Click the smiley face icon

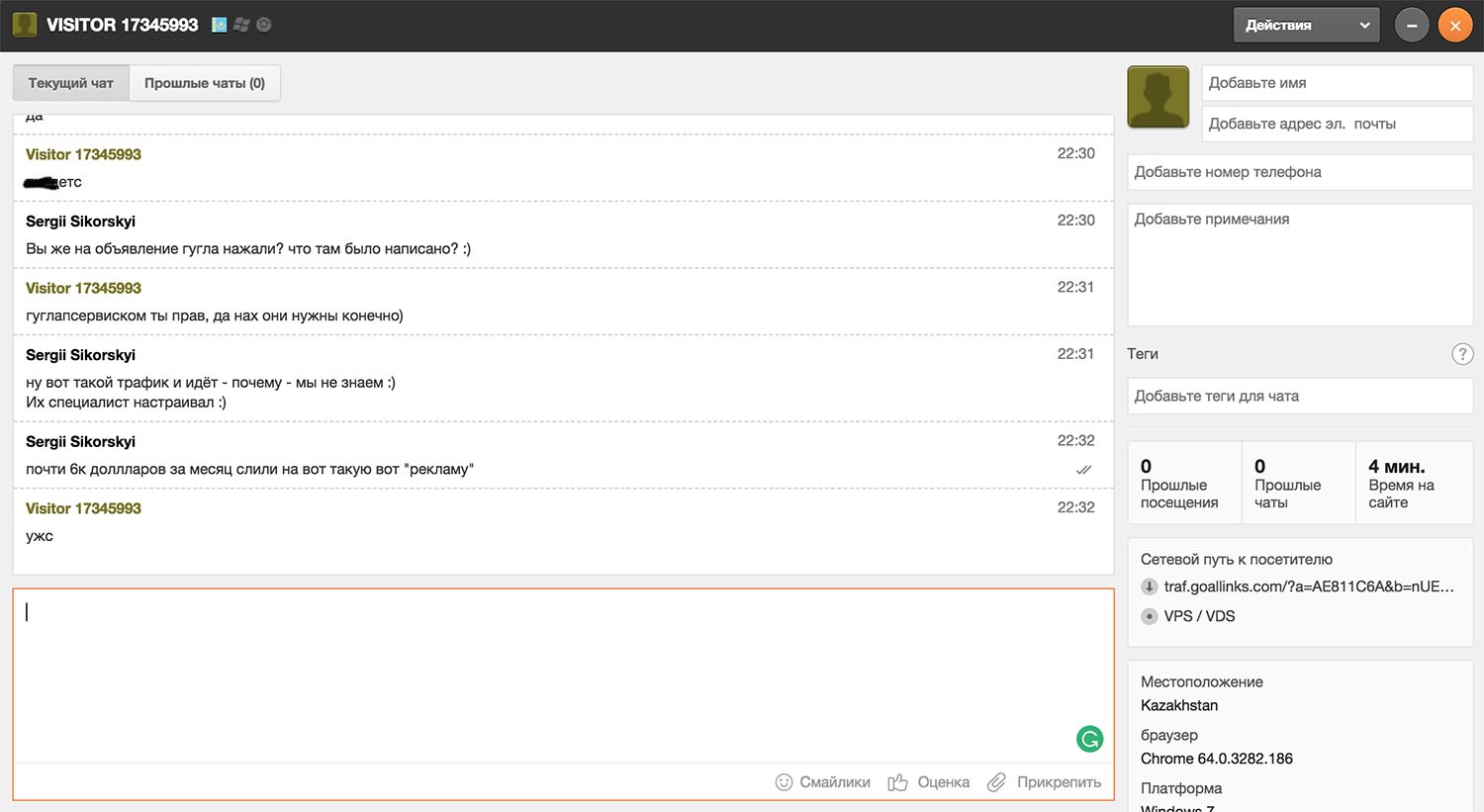coord(784,782)
